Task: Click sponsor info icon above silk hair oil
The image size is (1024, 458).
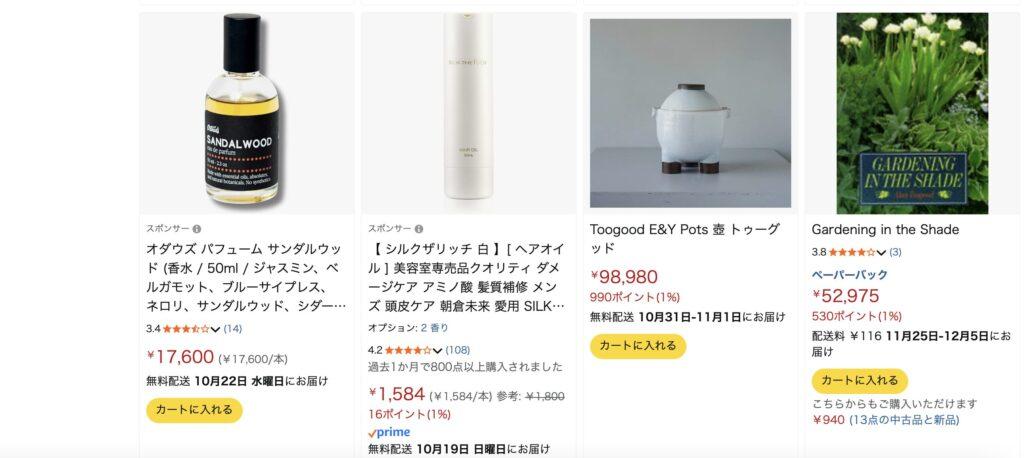Action: tap(419, 229)
